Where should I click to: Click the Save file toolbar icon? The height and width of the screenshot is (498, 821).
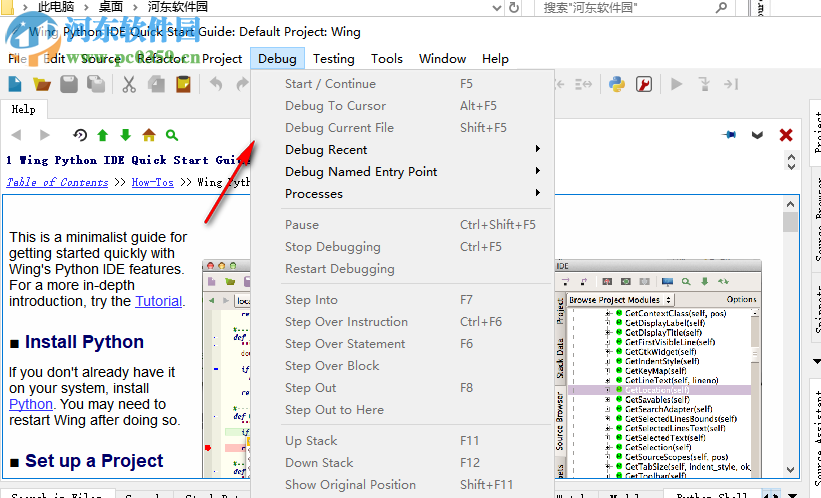point(69,84)
